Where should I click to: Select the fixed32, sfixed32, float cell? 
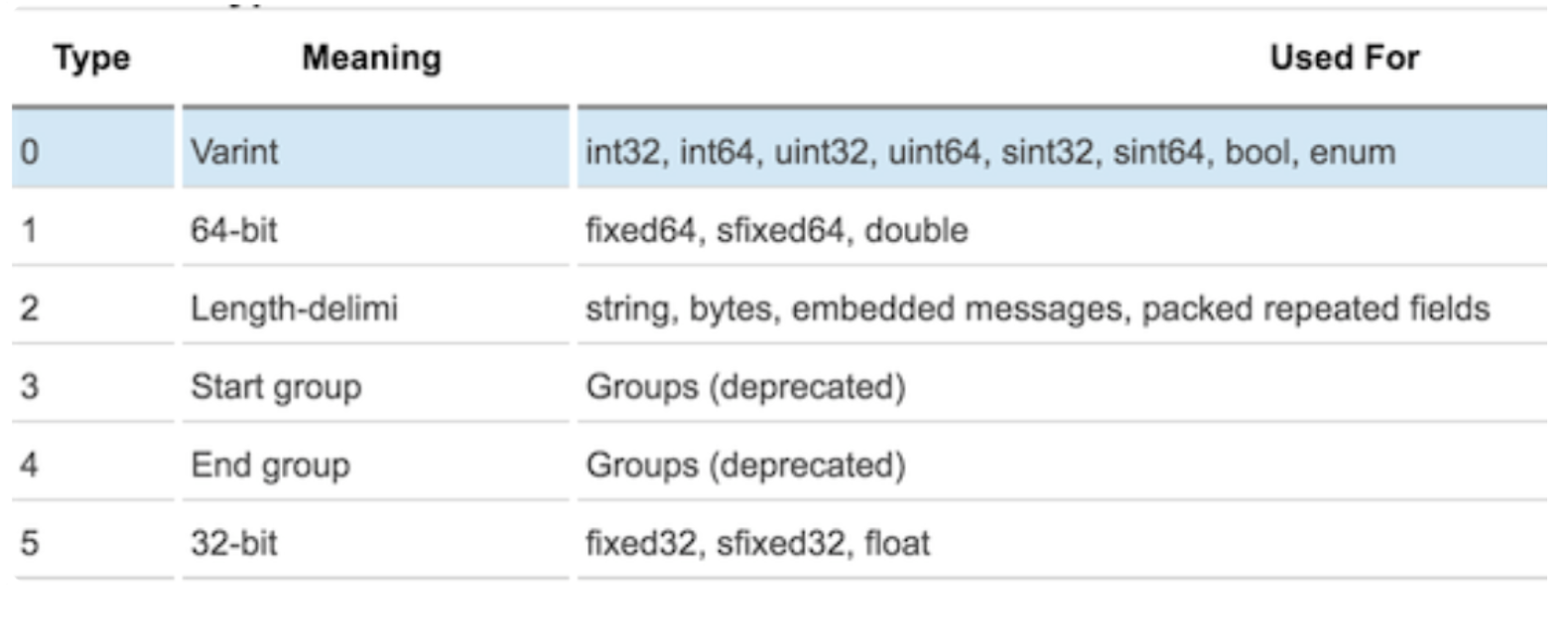tap(757, 544)
